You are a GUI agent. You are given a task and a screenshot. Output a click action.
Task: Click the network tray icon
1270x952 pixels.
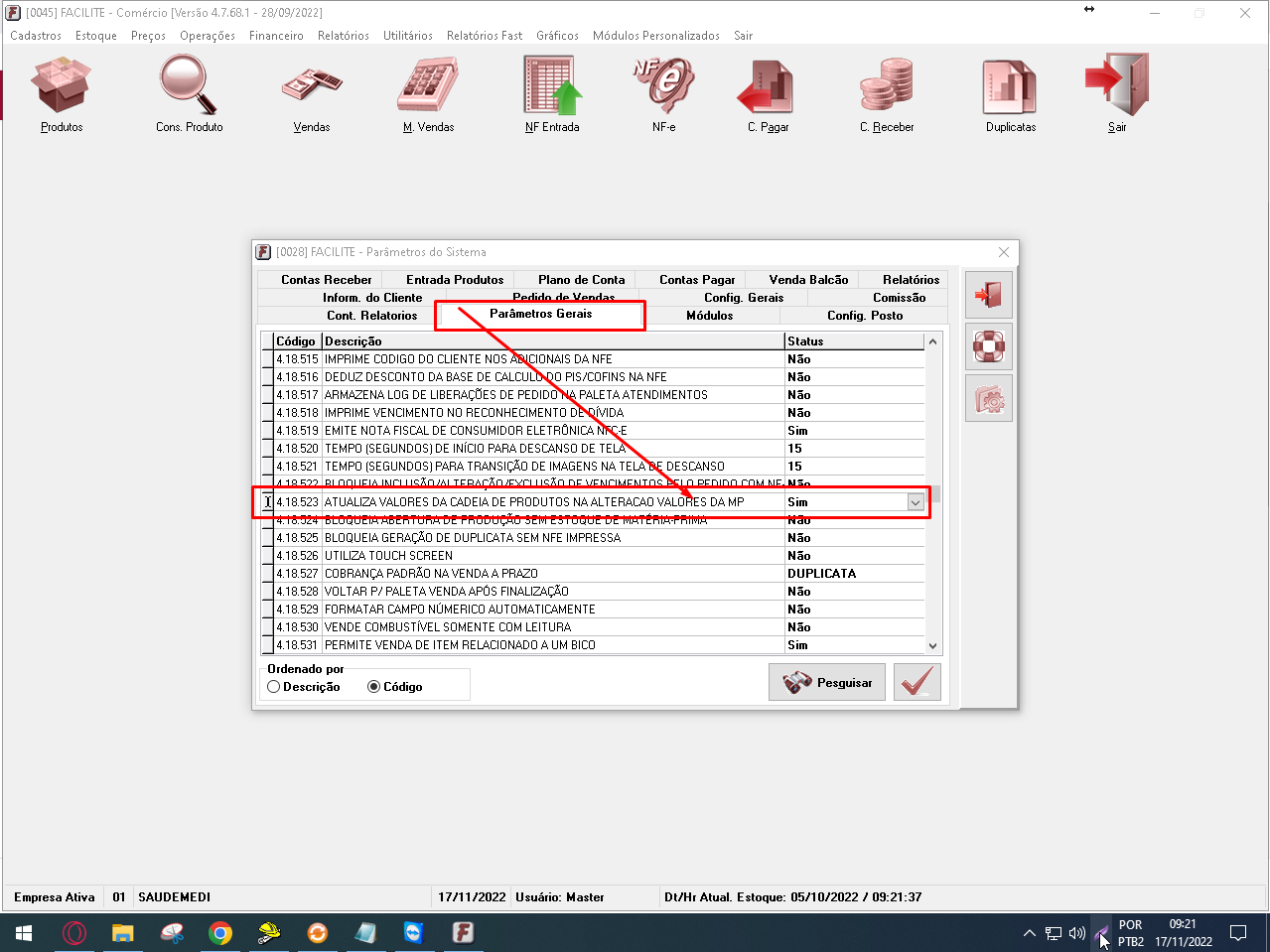1054,933
